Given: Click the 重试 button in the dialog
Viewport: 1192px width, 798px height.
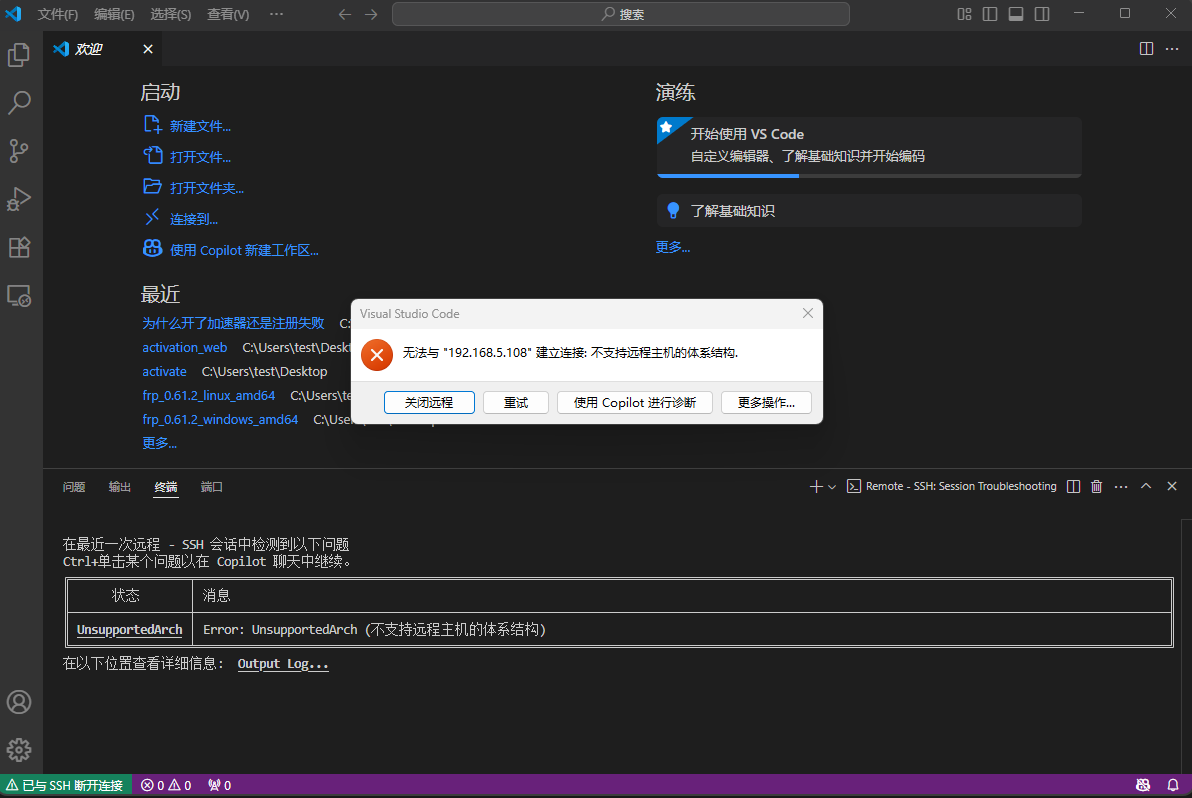Looking at the screenshot, I should [x=516, y=402].
